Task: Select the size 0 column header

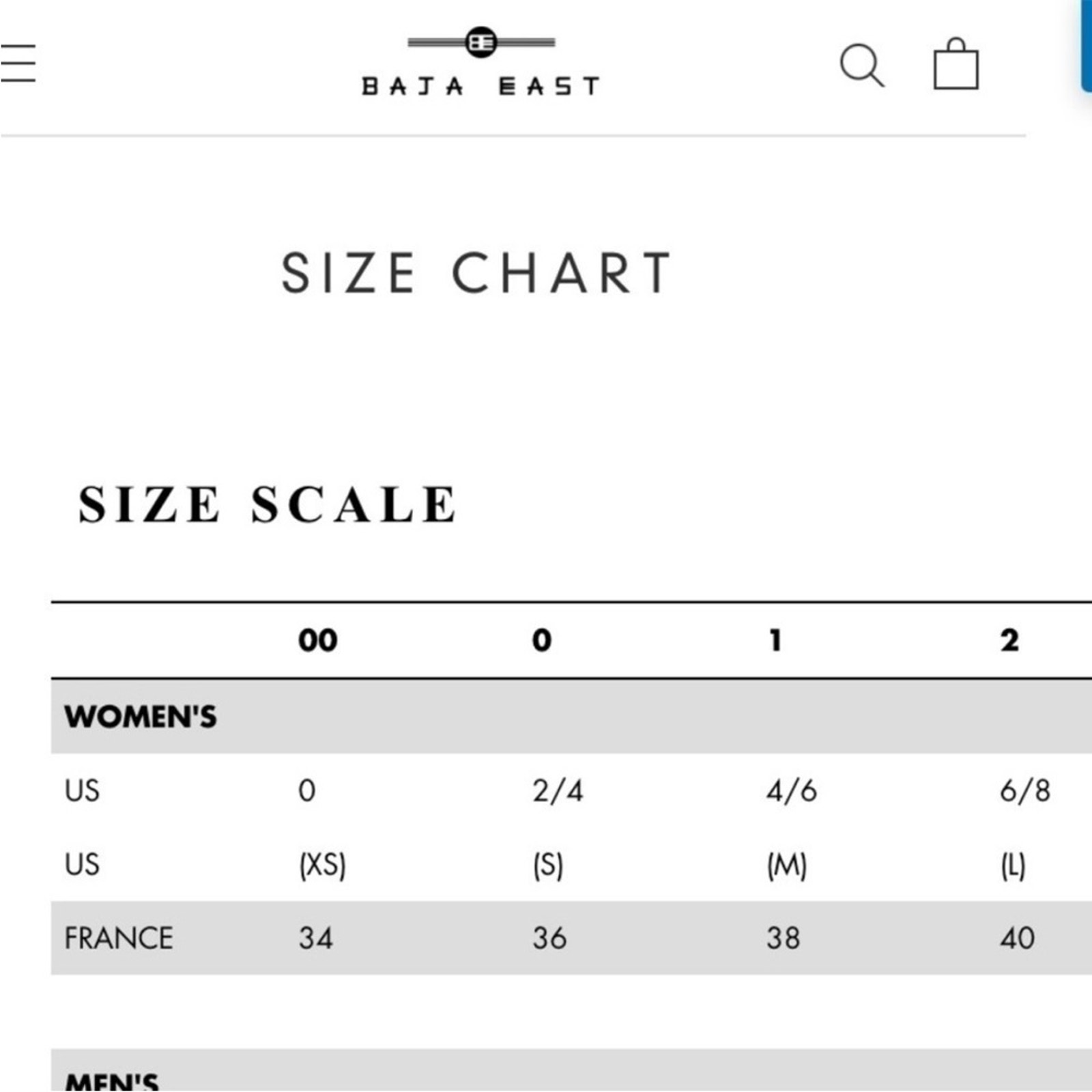Action: [x=542, y=640]
